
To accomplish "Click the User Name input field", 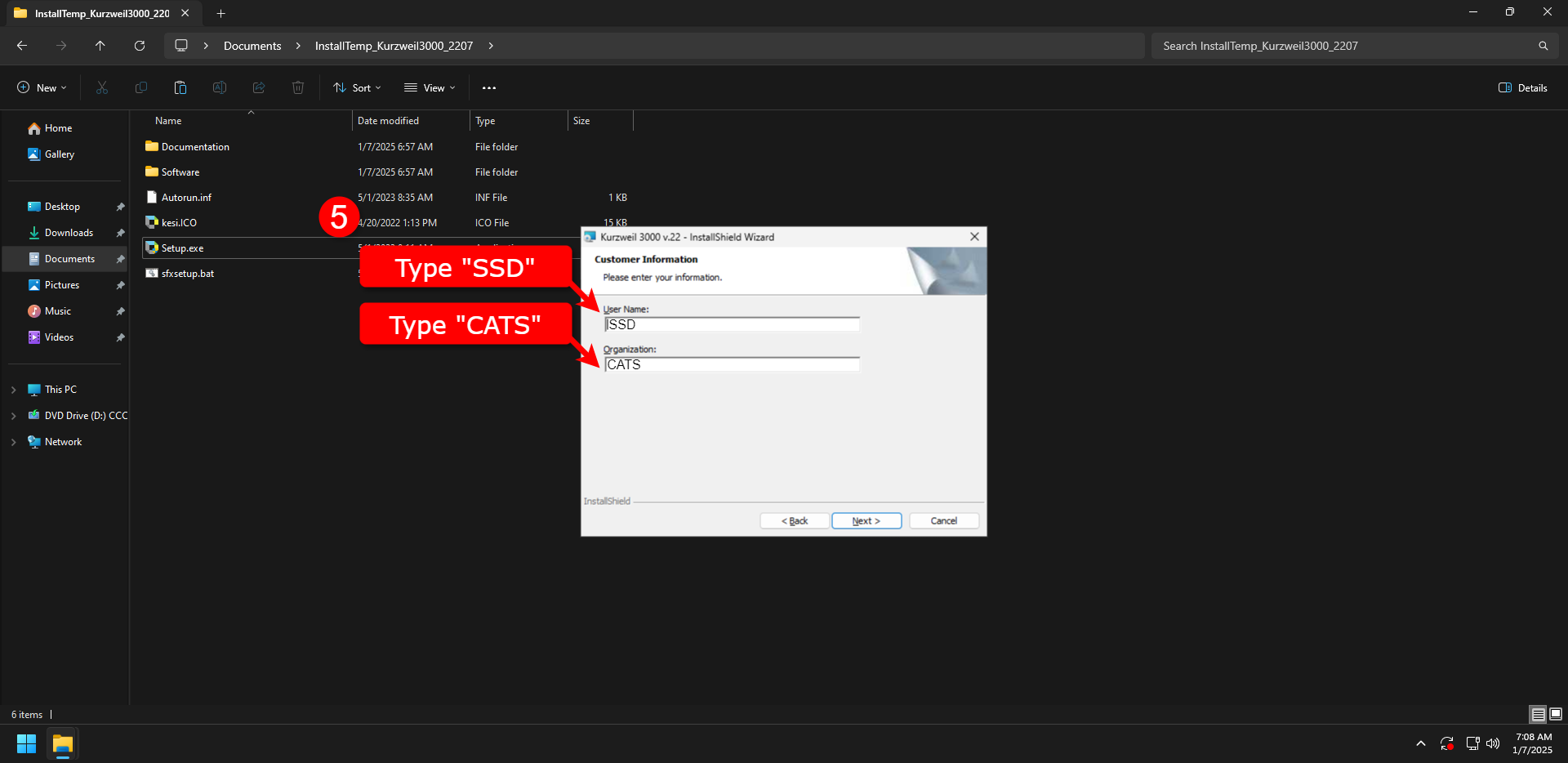I will pos(732,324).
